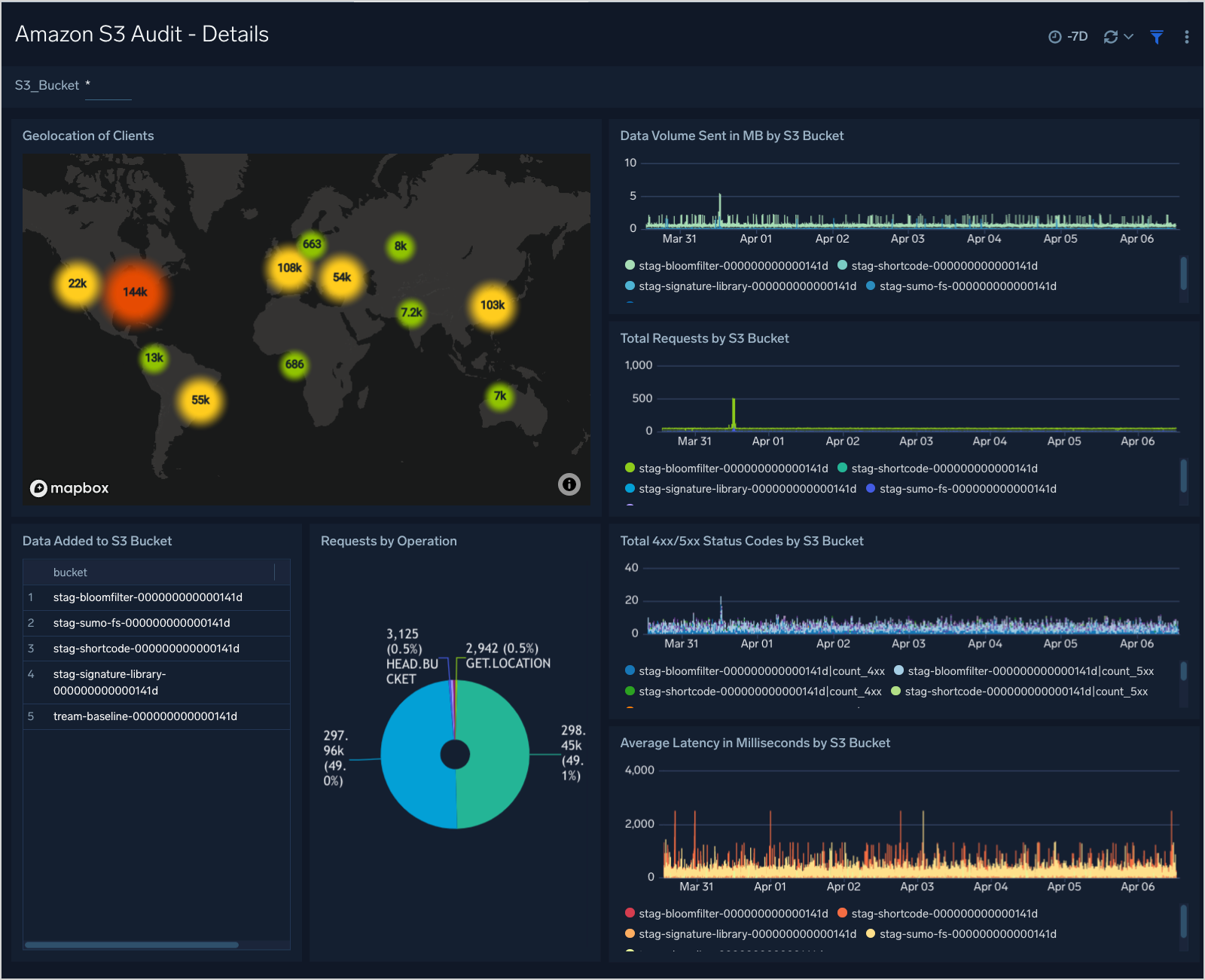This screenshot has width=1205, height=980.
Task: Click the clock icon next to -7D
Action: pos(1054,35)
